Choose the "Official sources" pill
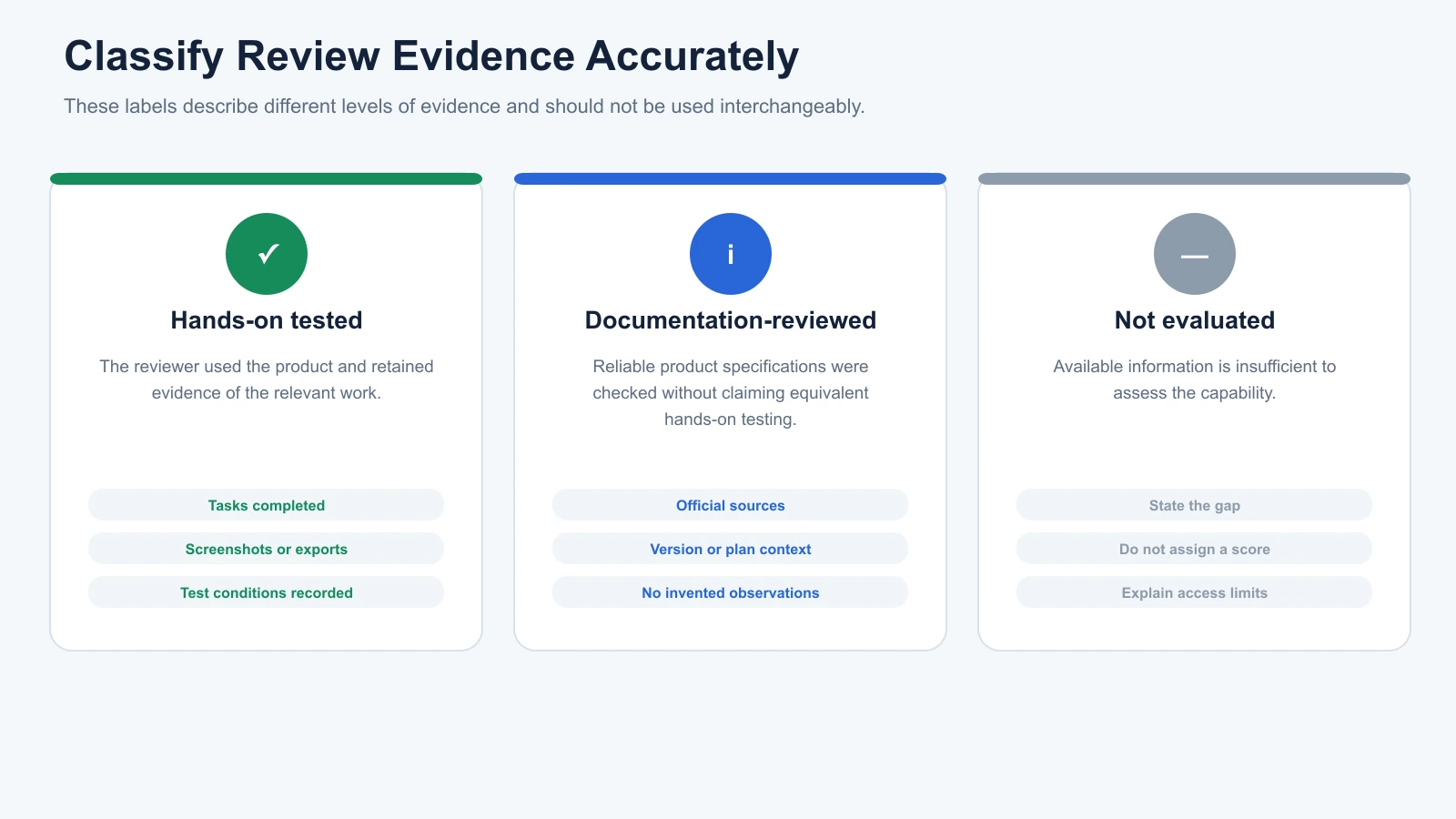The width and height of the screenshot is (1456, 819). tap(731, 505)
